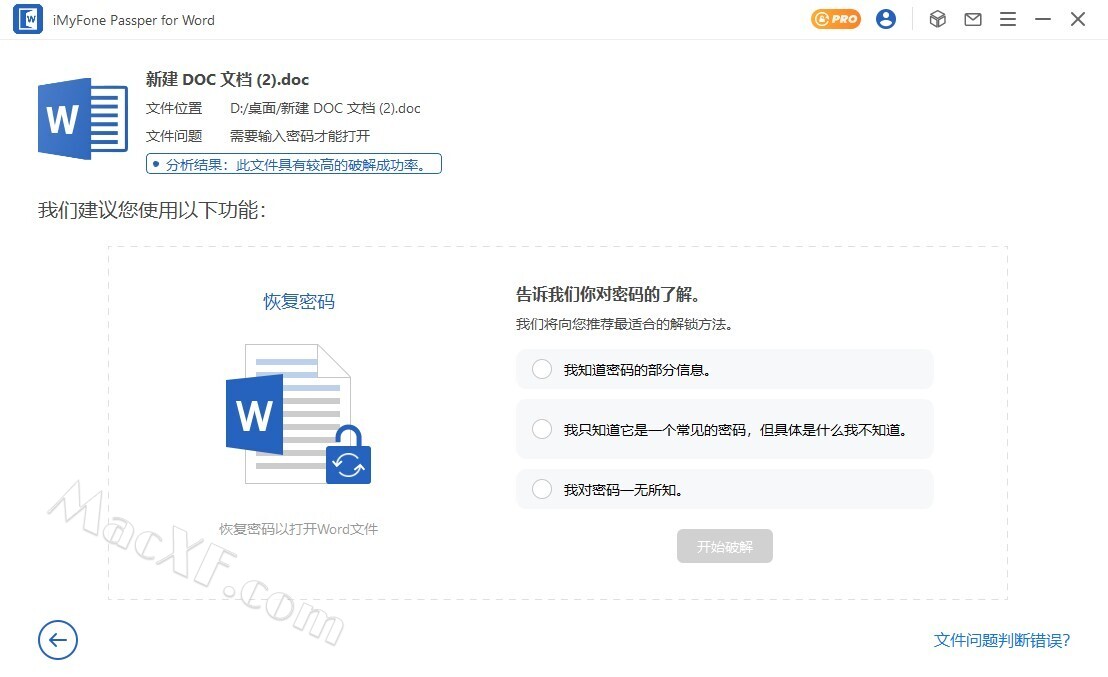Click the iMyFone Passper app logo

[x=28, y=19]
